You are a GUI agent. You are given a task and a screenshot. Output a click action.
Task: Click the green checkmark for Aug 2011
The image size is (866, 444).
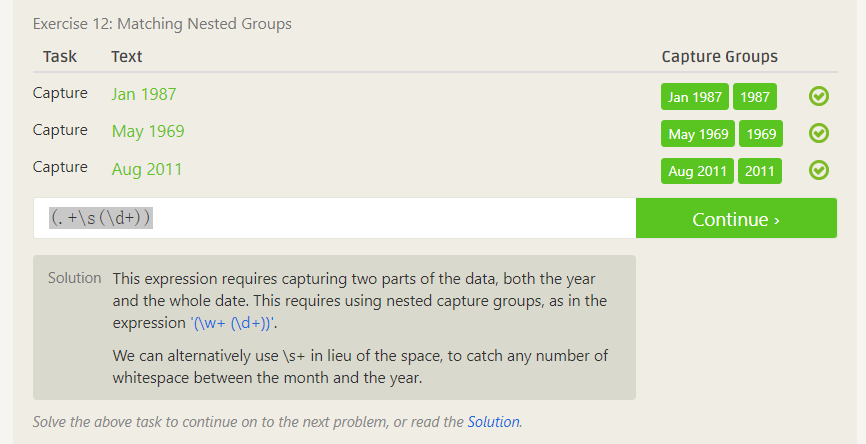pos(818,170)
